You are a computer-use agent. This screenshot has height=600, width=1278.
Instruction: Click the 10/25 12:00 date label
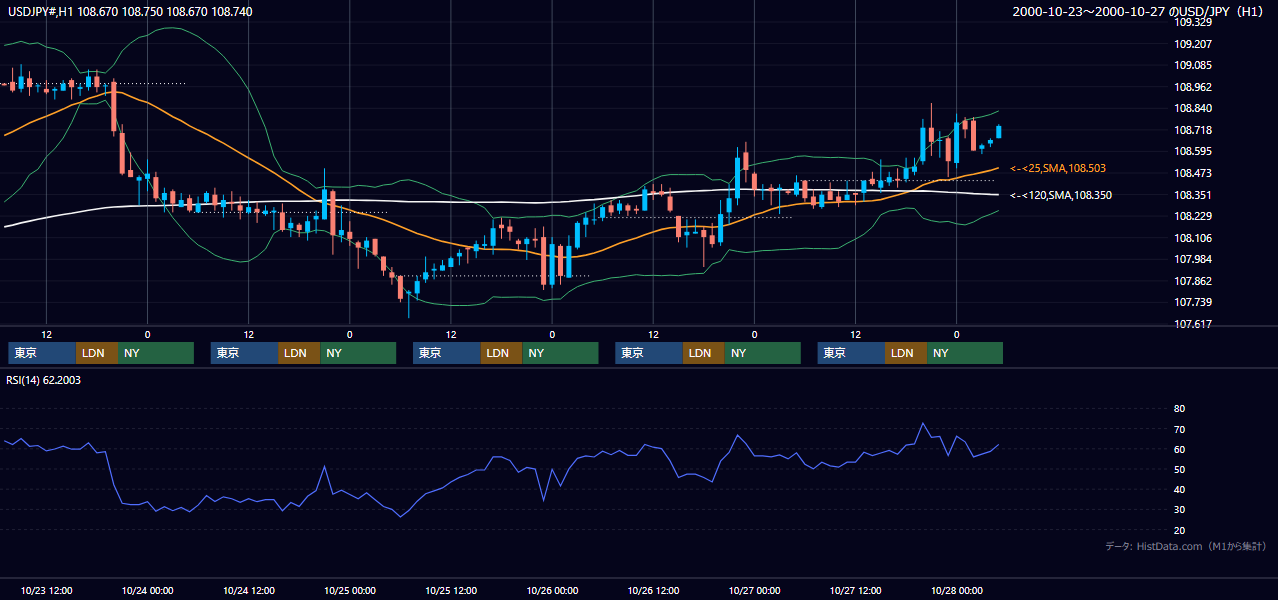click(450, 590)
